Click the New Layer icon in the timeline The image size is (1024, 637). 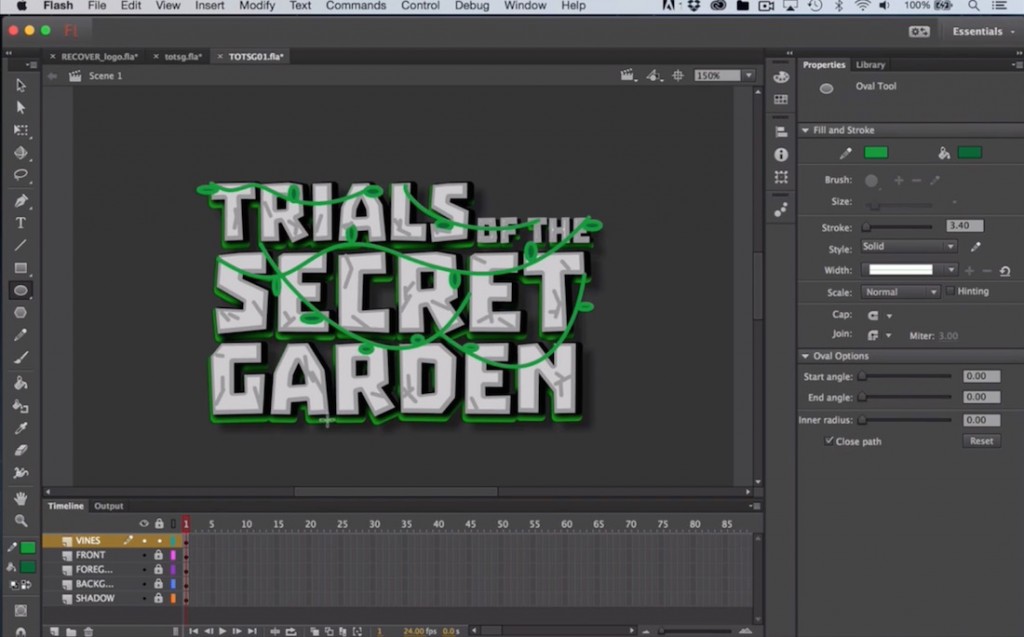click(x=55, y=631)
